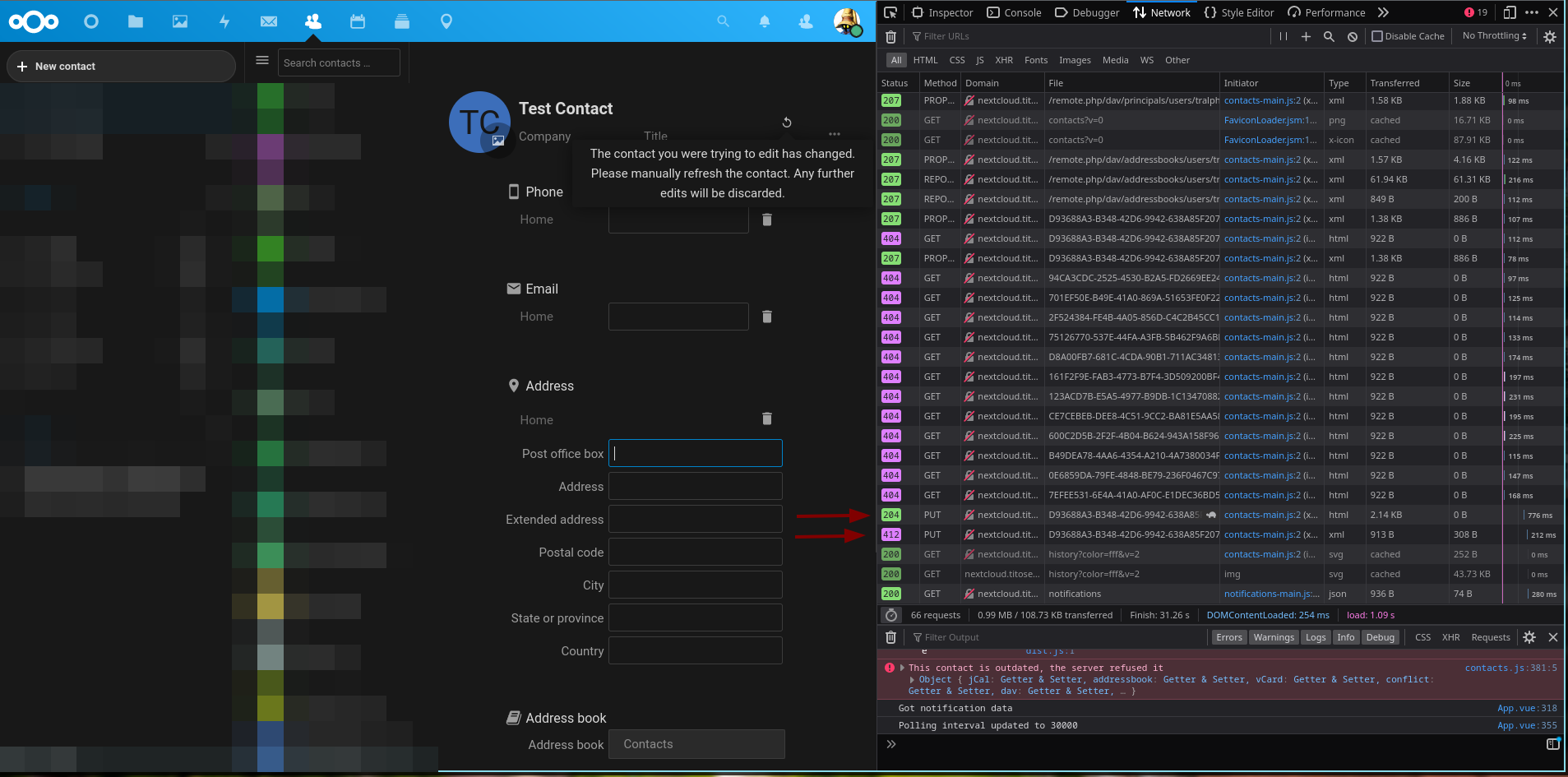Click the Phone Home input field
Screen dimensions: 1568x777
click(x=678, y=220)
